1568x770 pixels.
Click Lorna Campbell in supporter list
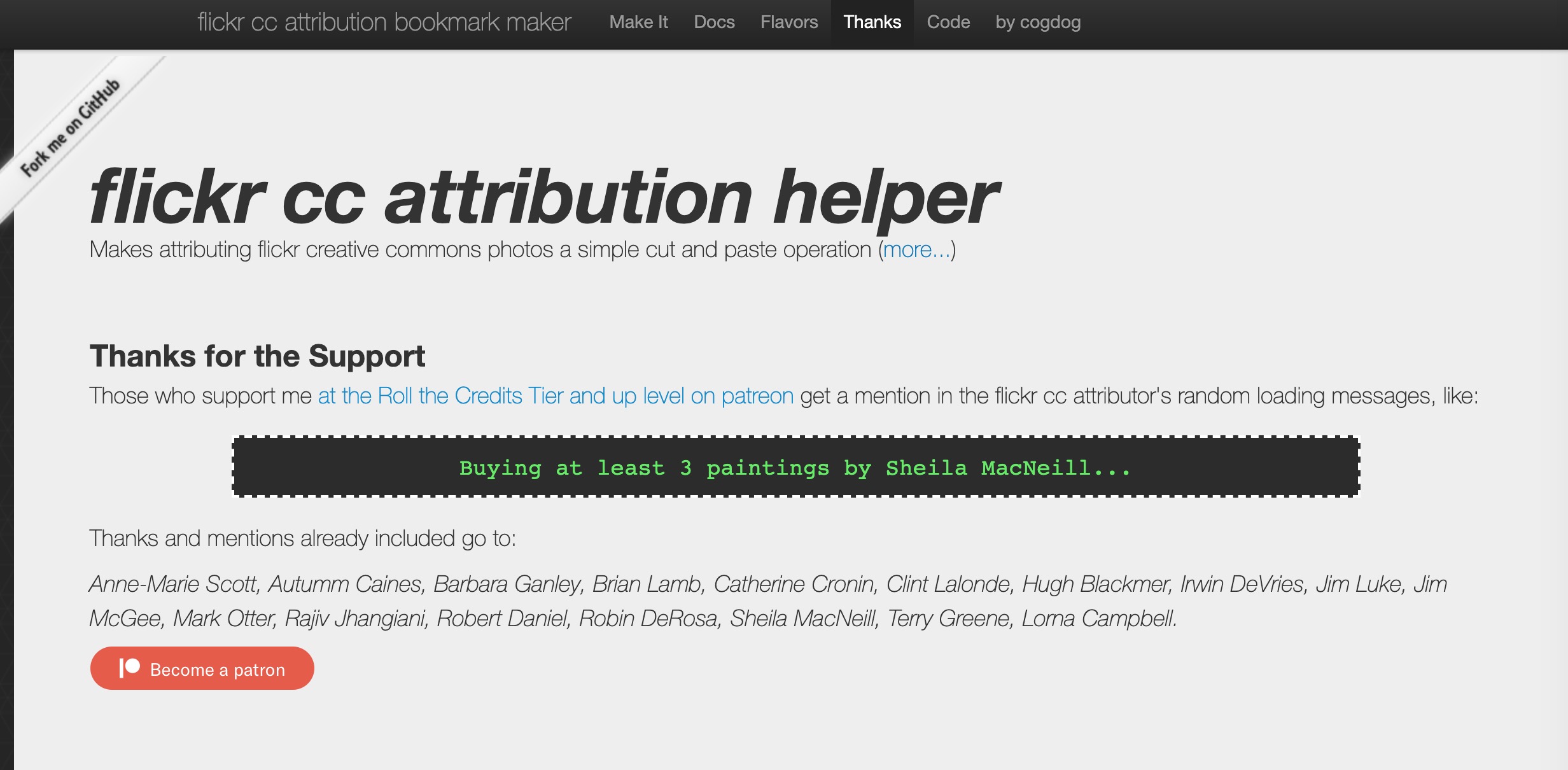[1098, 619]
